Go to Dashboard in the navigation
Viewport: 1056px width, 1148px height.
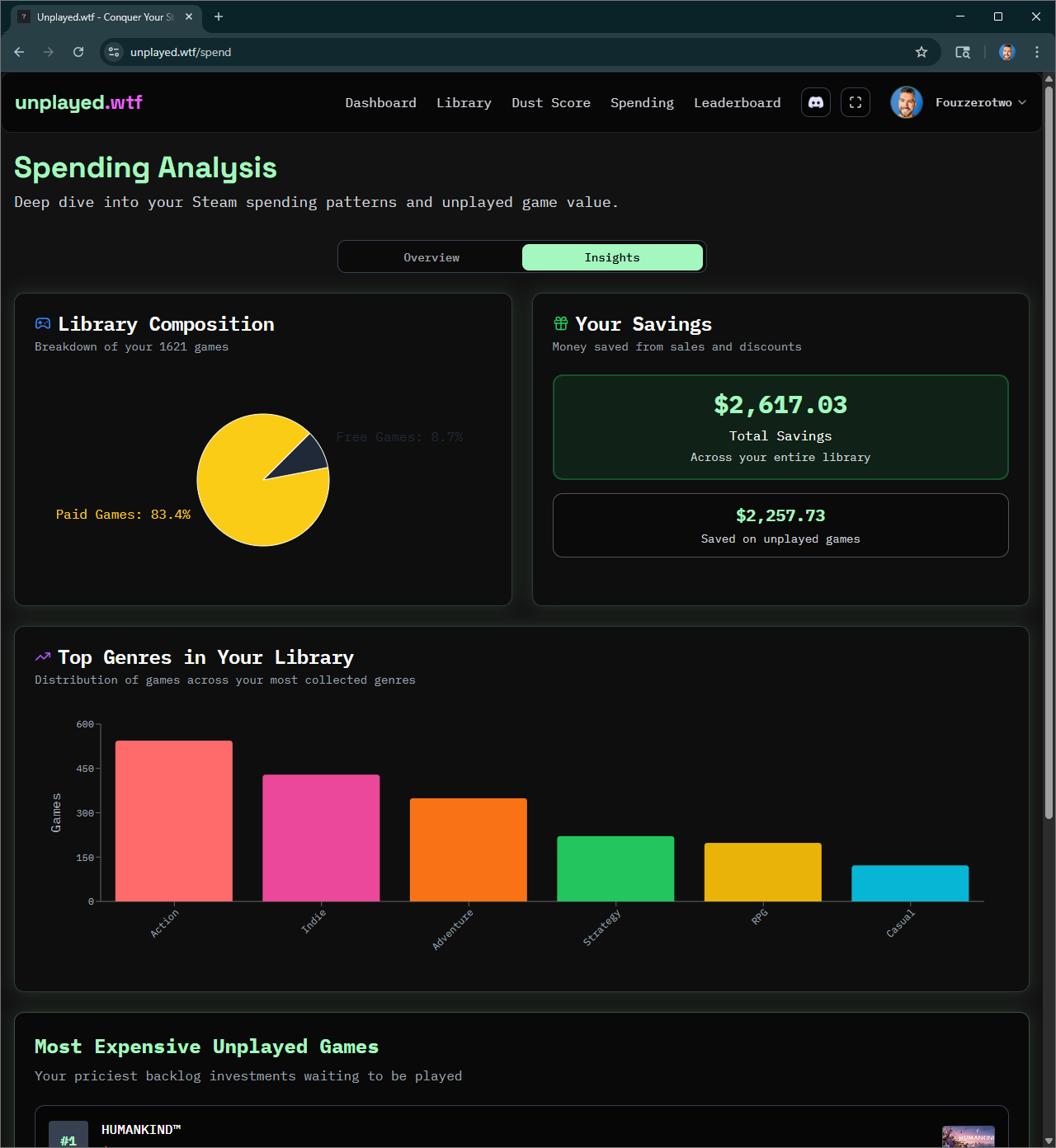tap(380, 102)
